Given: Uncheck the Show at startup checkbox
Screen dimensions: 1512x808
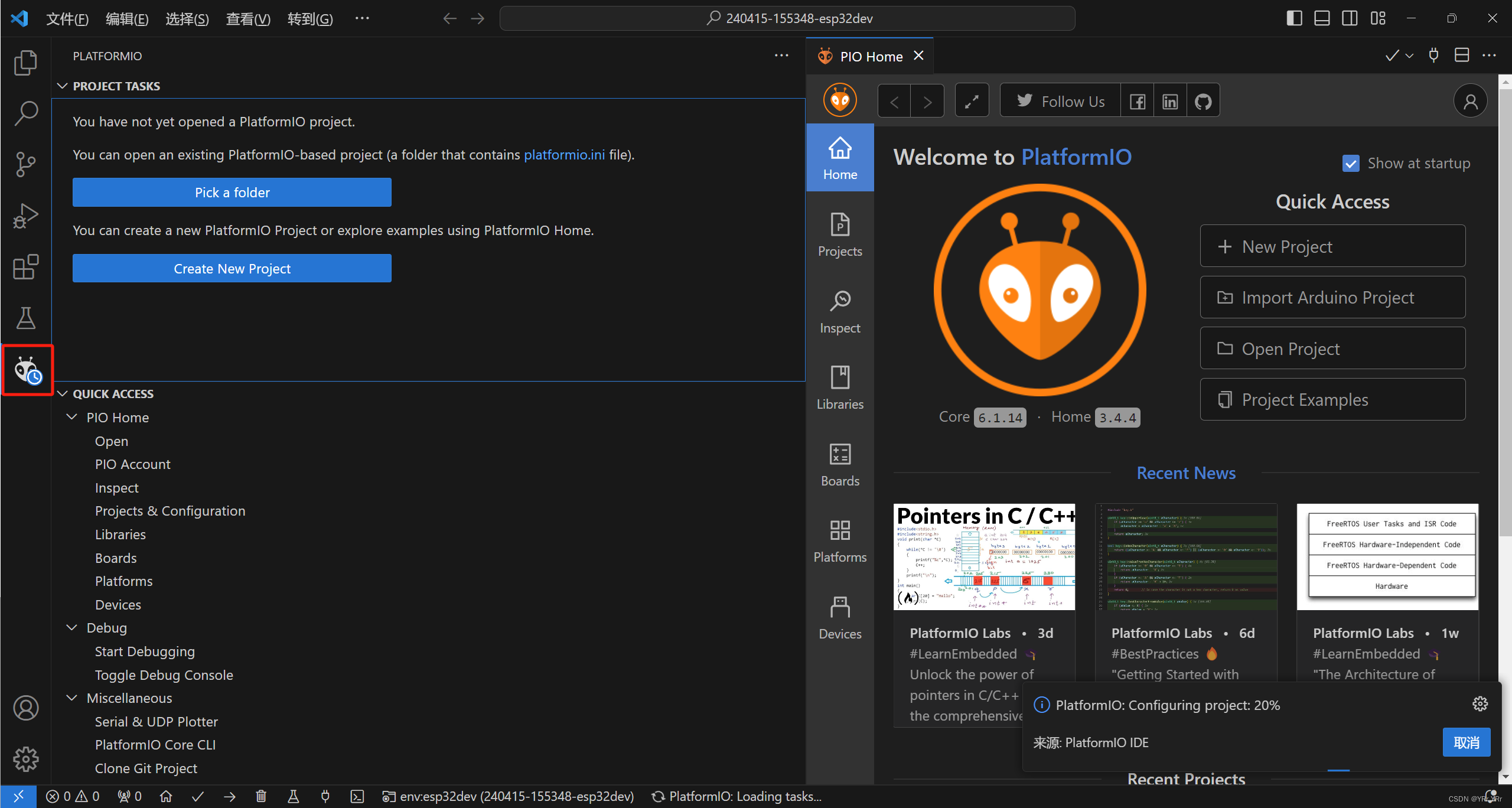Looking at the screenshot, I should coord(1350,163).
